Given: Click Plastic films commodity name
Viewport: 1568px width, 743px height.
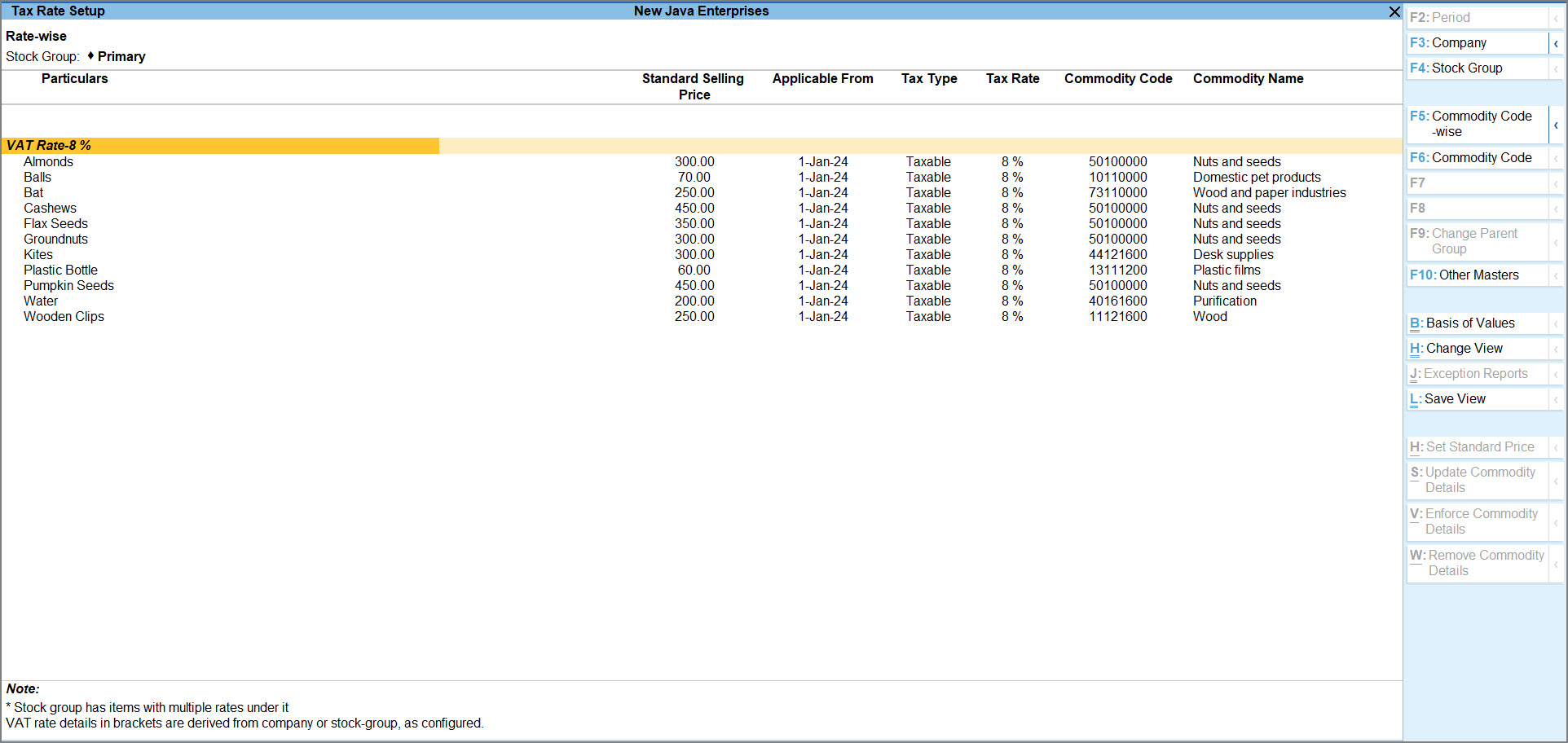Looking at the screenshot, I should tap(1227, 270).
